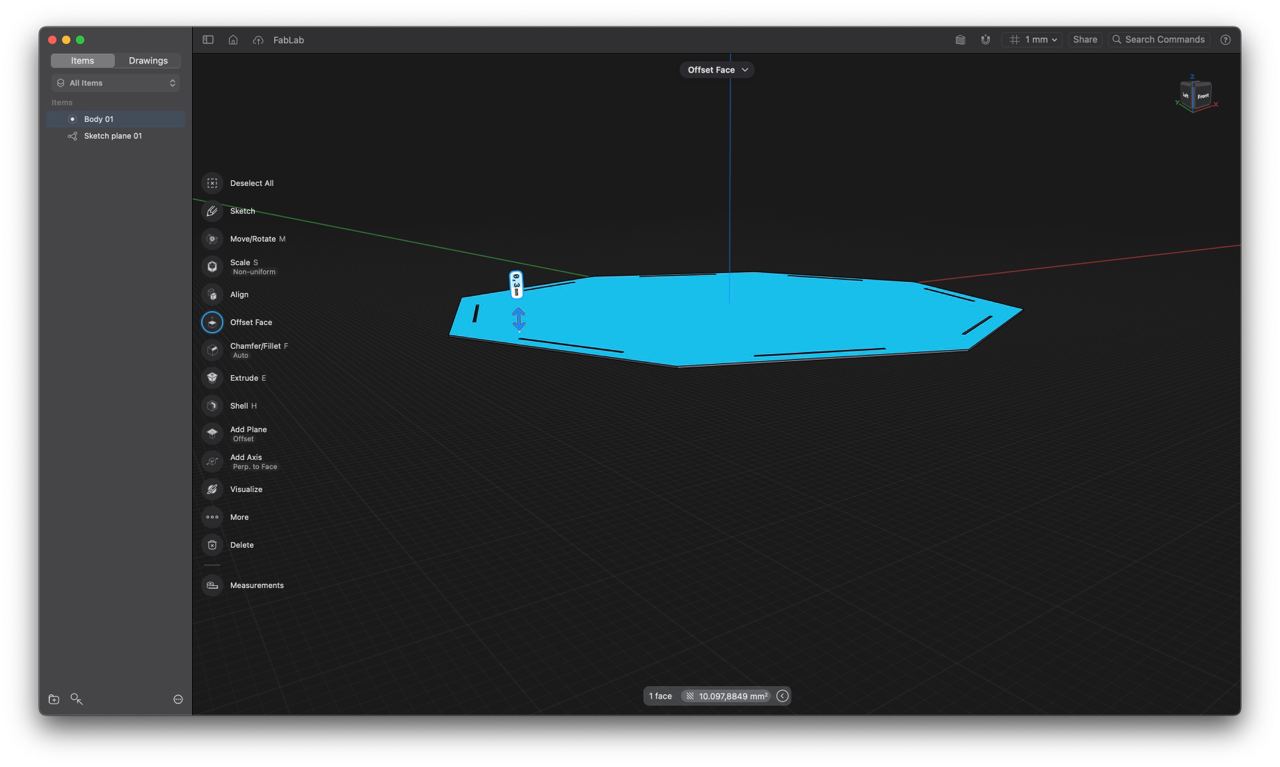The width and height of the screenshot is (1280, 767).
Task: Select the Sketch tool icon
Action: pos(212,211)
